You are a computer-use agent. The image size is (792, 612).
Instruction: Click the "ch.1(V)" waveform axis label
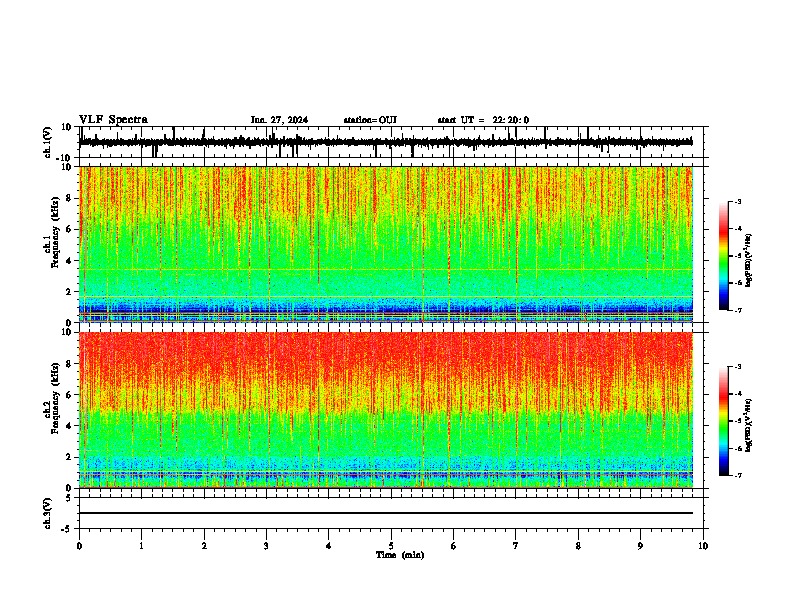48,142
